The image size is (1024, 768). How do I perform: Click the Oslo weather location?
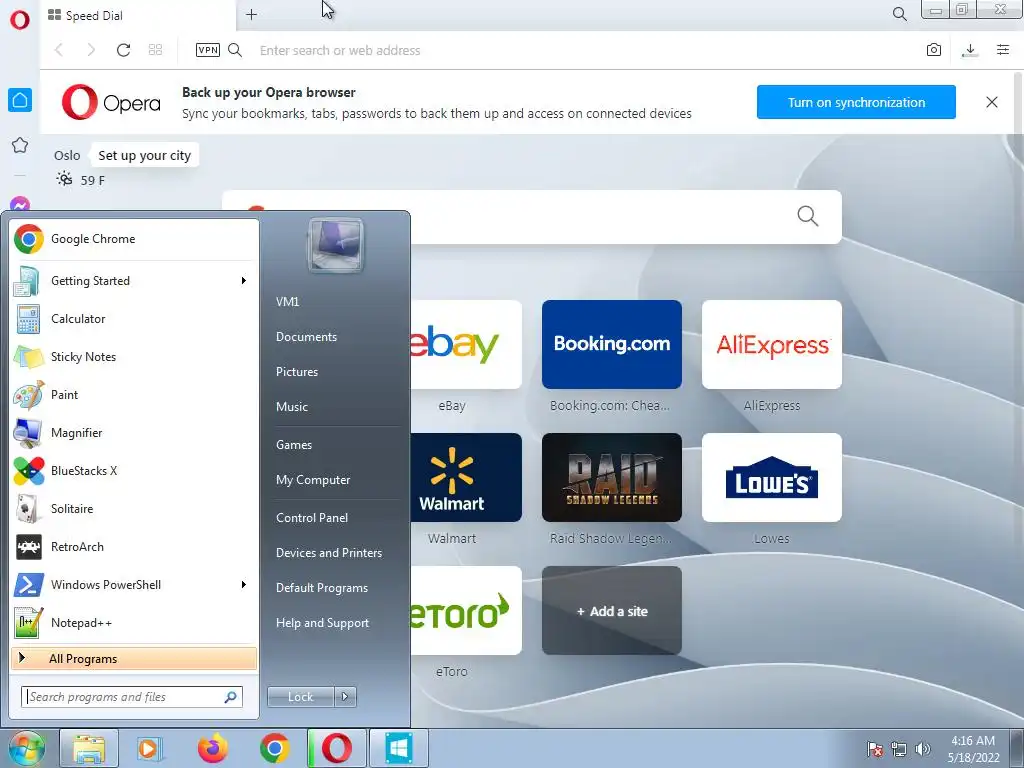tap(67, 155)
